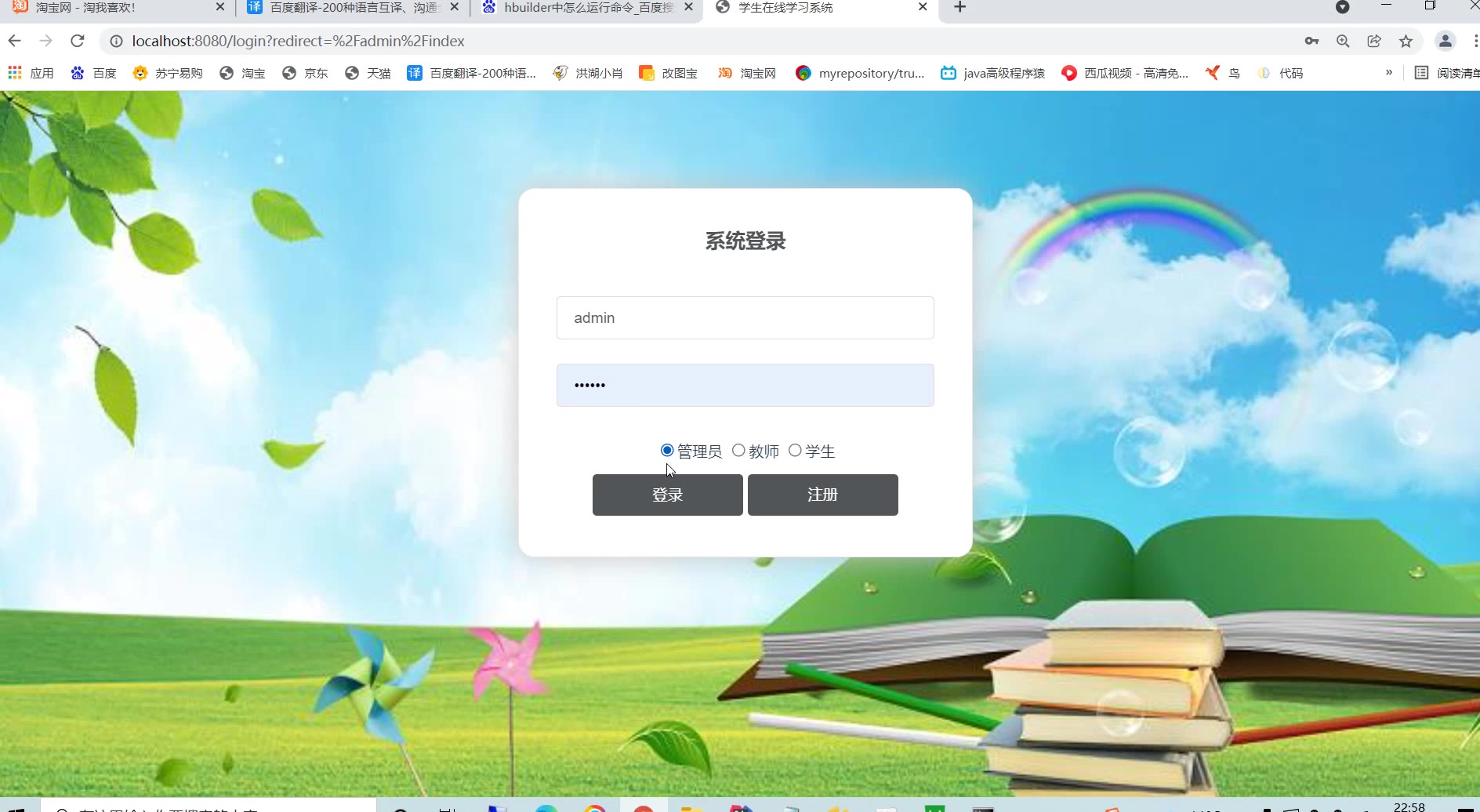Click the 登录 button
The height and width of the screenshot is (812, 1480).
pos(667,495)
